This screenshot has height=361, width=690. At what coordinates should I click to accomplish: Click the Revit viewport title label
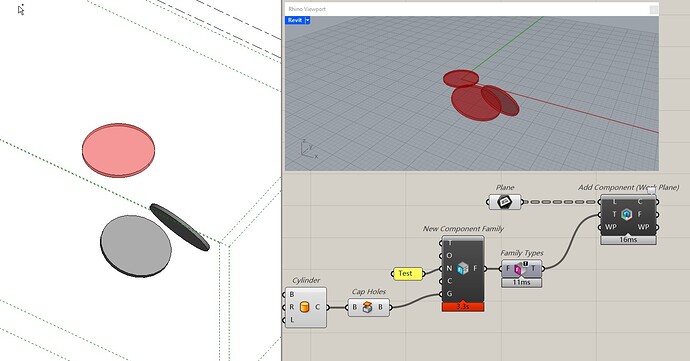tap(295, 20)
